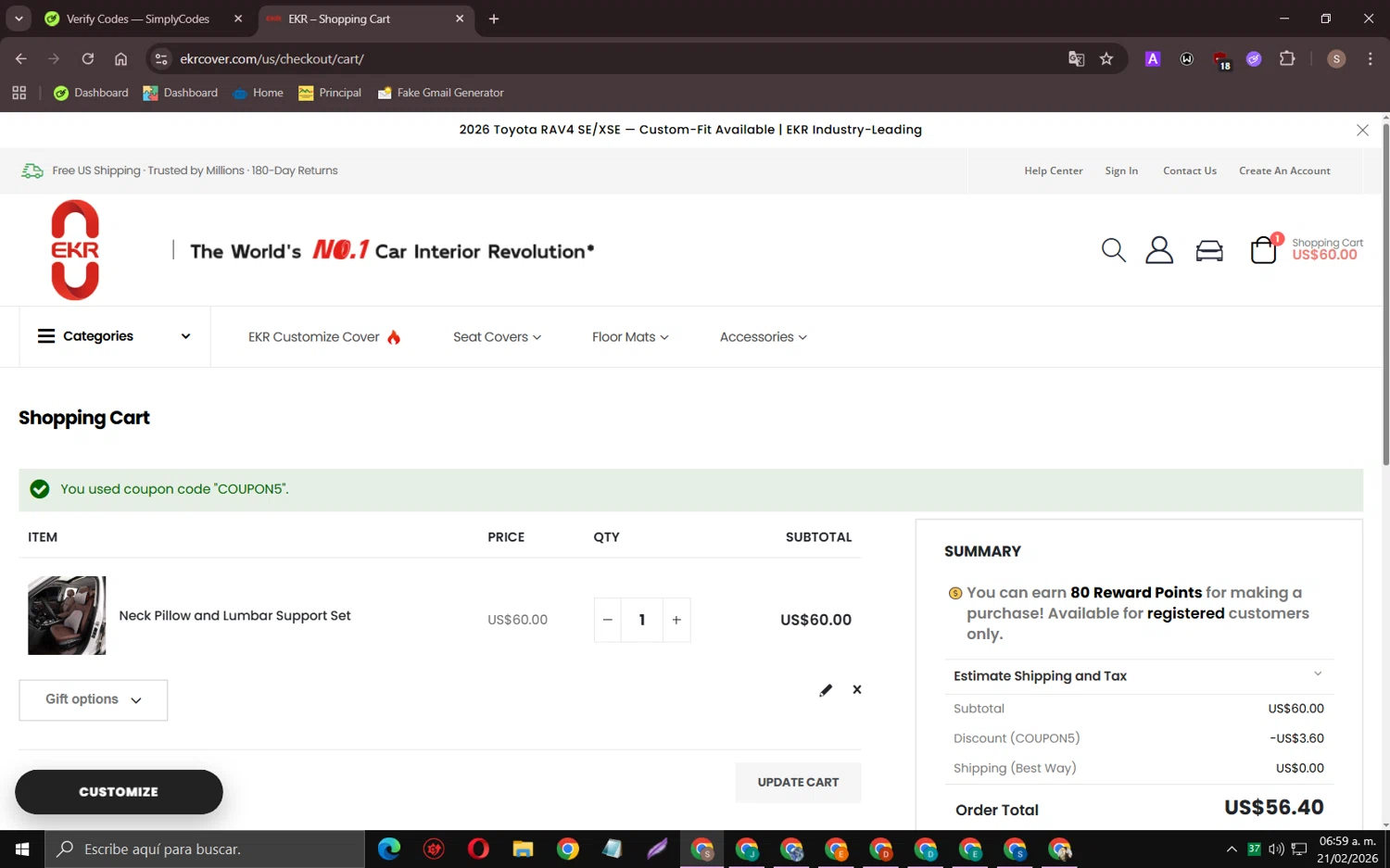Dismiss the RAV4 announcement banner
This screenshot has width=1390, height=868.
1362,130
